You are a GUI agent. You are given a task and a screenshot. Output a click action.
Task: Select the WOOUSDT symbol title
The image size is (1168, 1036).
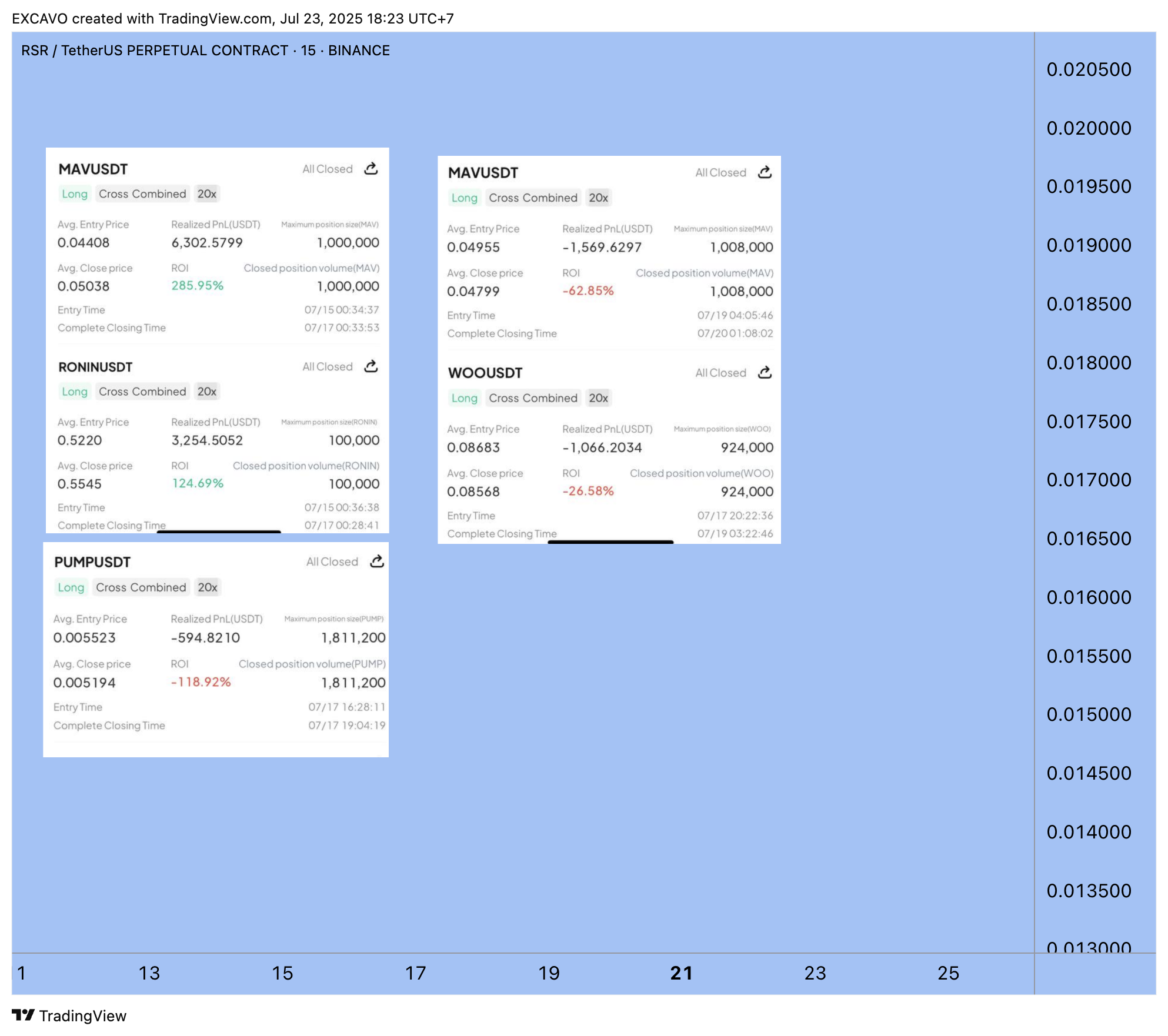point(485,373)
